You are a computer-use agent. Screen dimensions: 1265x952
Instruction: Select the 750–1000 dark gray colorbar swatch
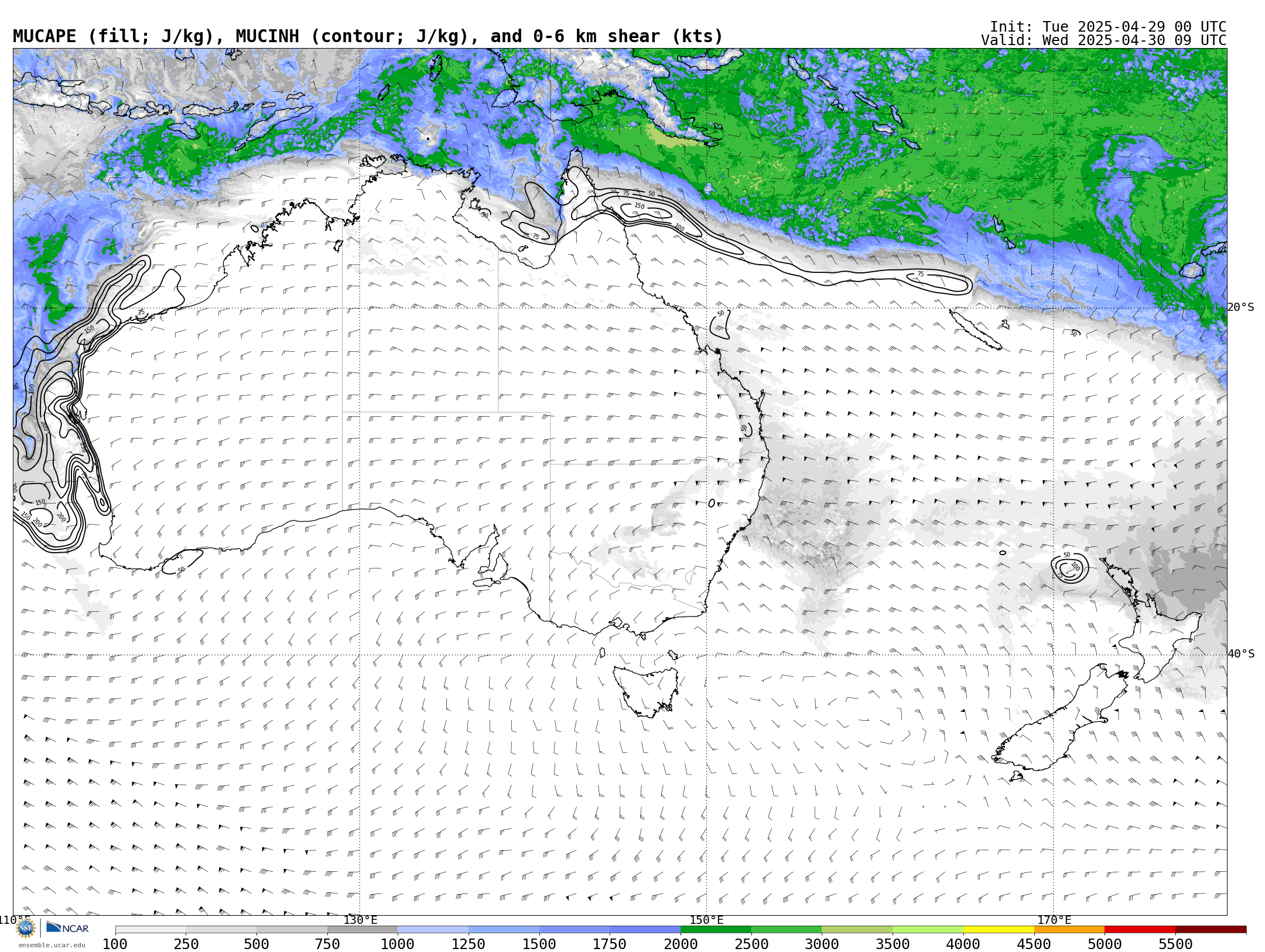363,930
